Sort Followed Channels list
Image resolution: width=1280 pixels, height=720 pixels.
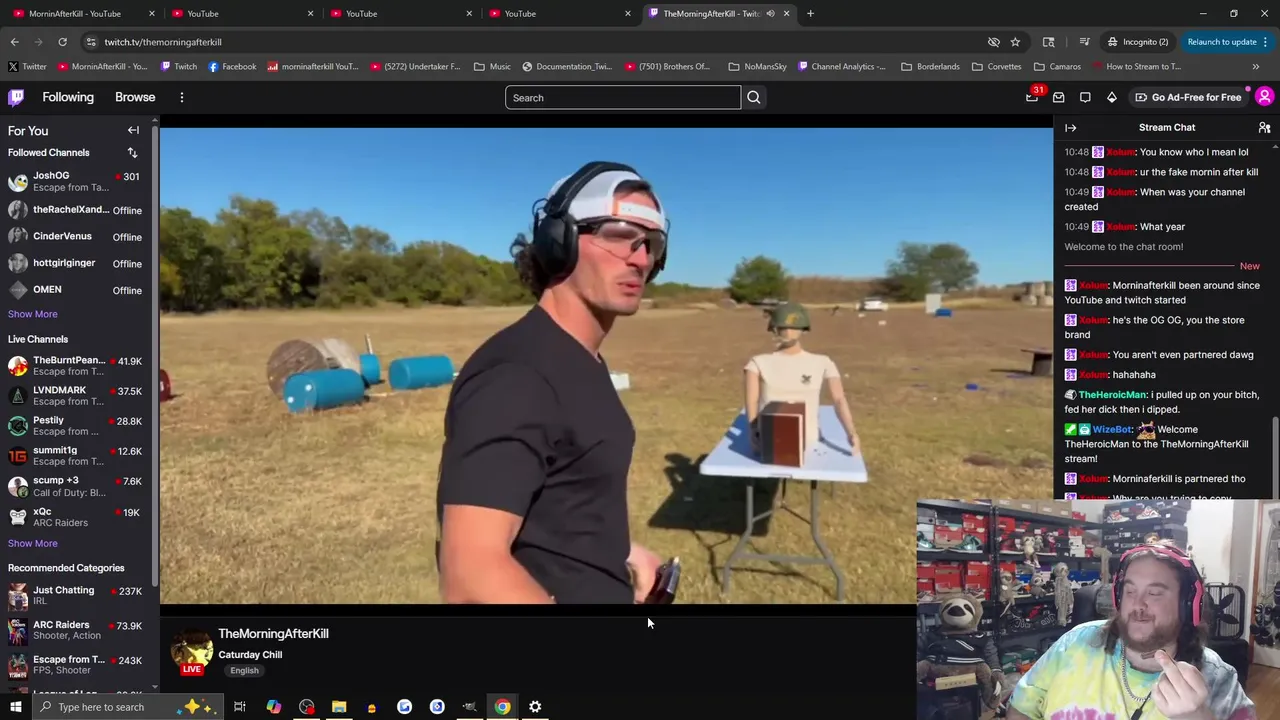pyautogui.click(x=132, y=152)
